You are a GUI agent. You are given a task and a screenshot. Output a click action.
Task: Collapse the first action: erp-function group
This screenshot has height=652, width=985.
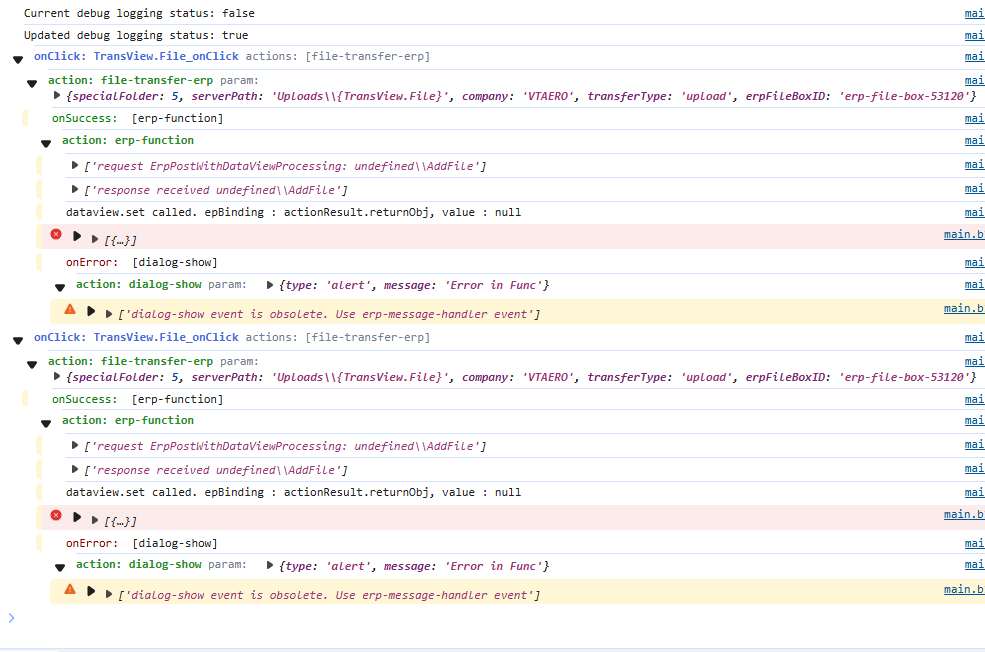46,143
